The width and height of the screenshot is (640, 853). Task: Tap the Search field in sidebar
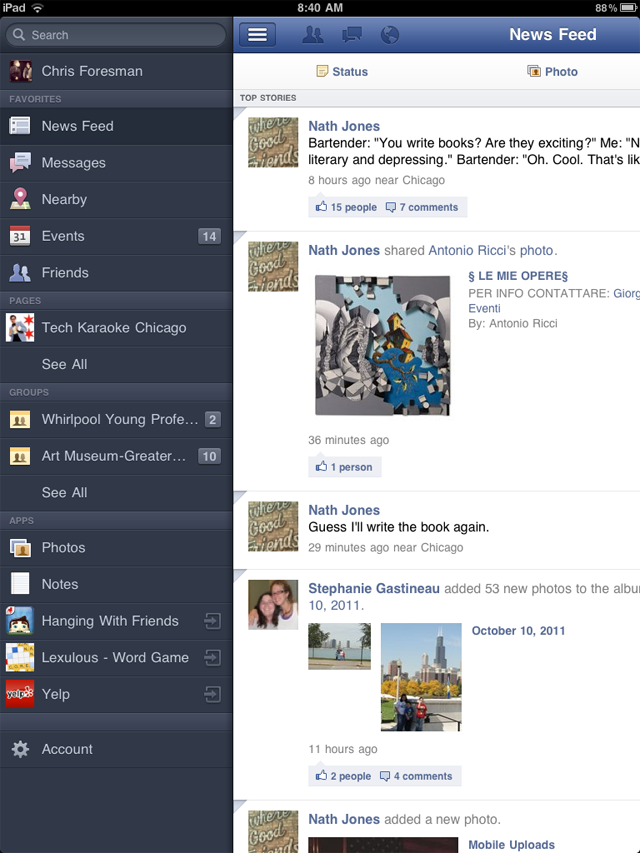116,35
